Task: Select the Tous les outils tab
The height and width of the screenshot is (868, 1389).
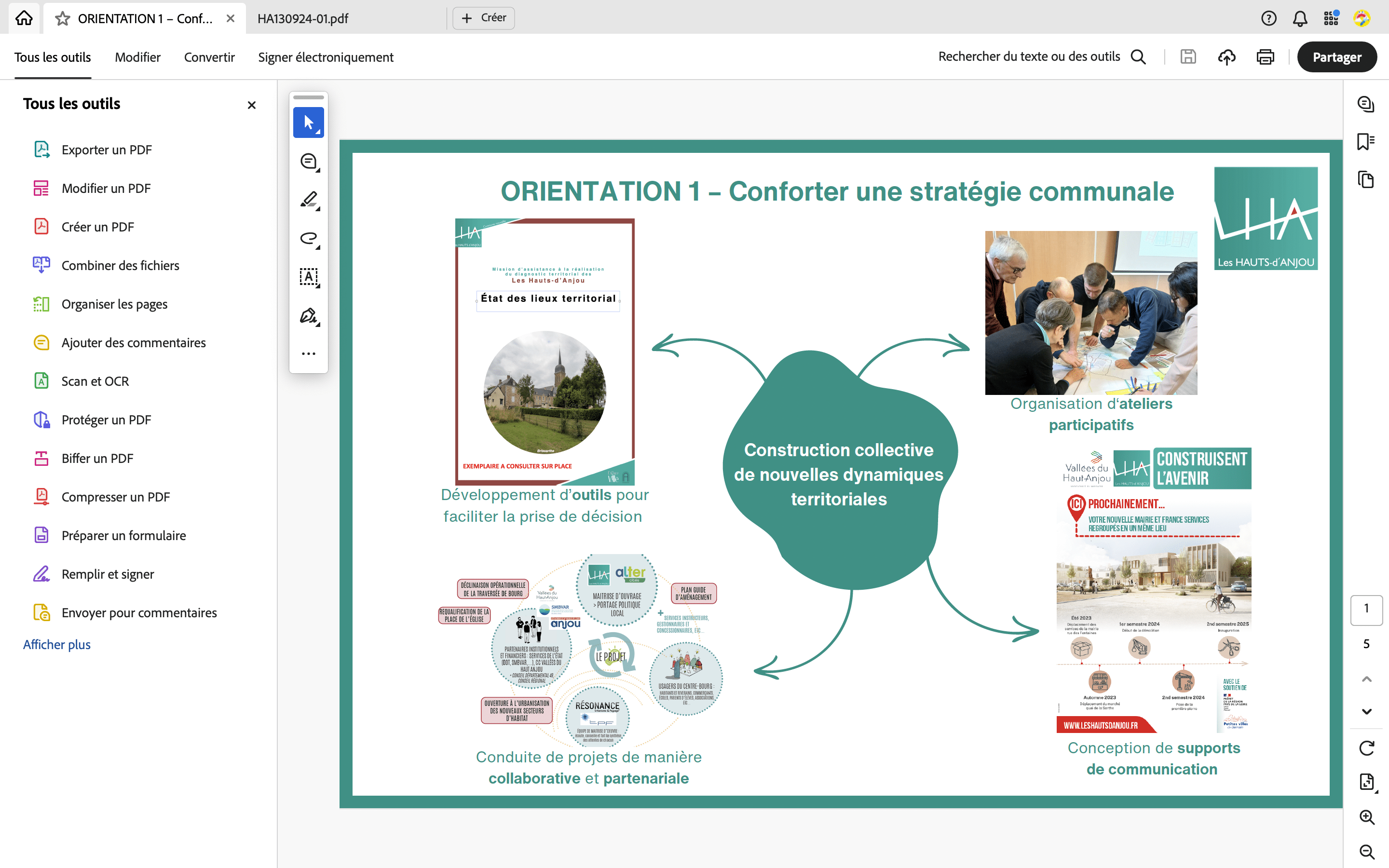Action: pos(52,57)
